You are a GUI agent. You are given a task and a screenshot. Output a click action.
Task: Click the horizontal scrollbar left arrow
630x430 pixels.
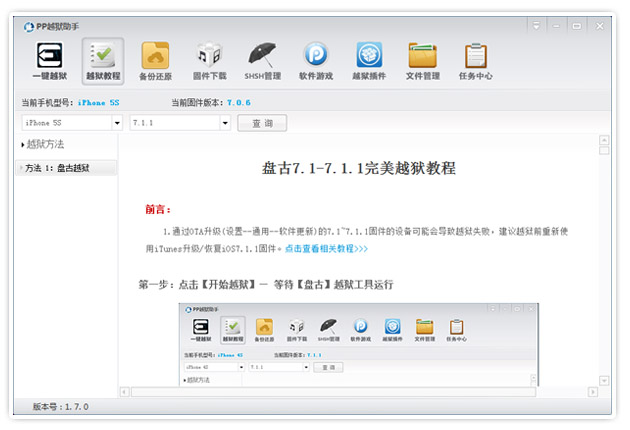coord(125,392)
